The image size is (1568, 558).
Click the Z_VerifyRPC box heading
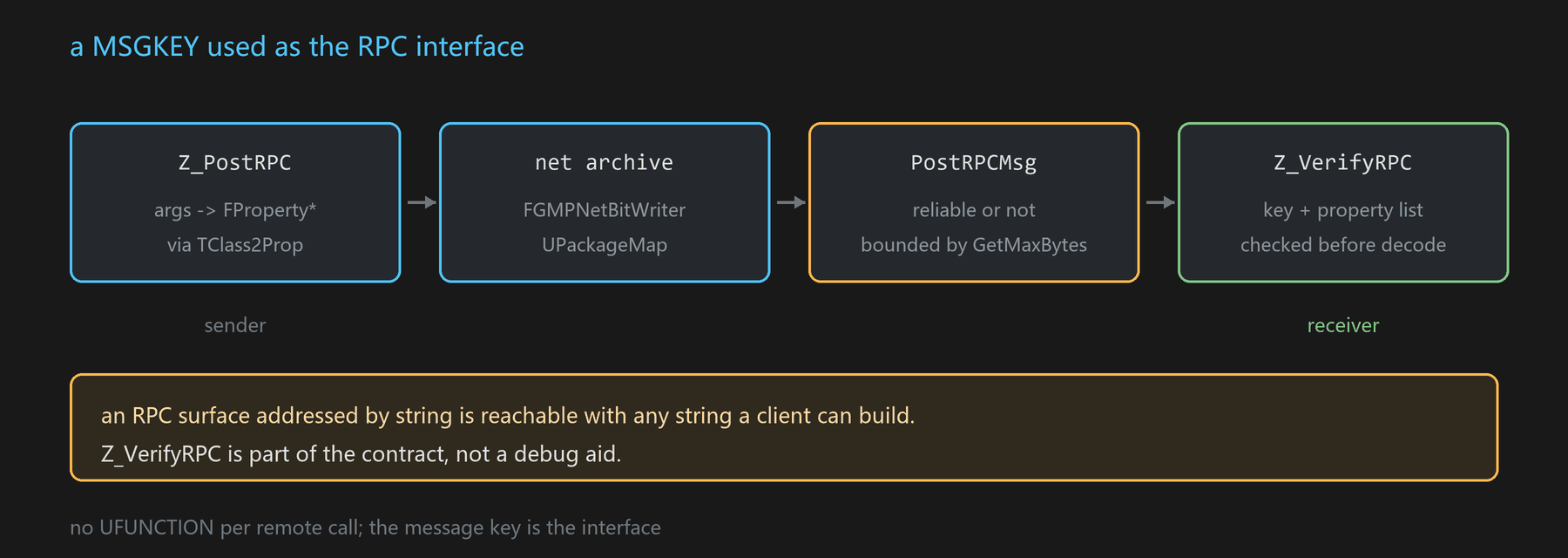(x=1343, y=163)
